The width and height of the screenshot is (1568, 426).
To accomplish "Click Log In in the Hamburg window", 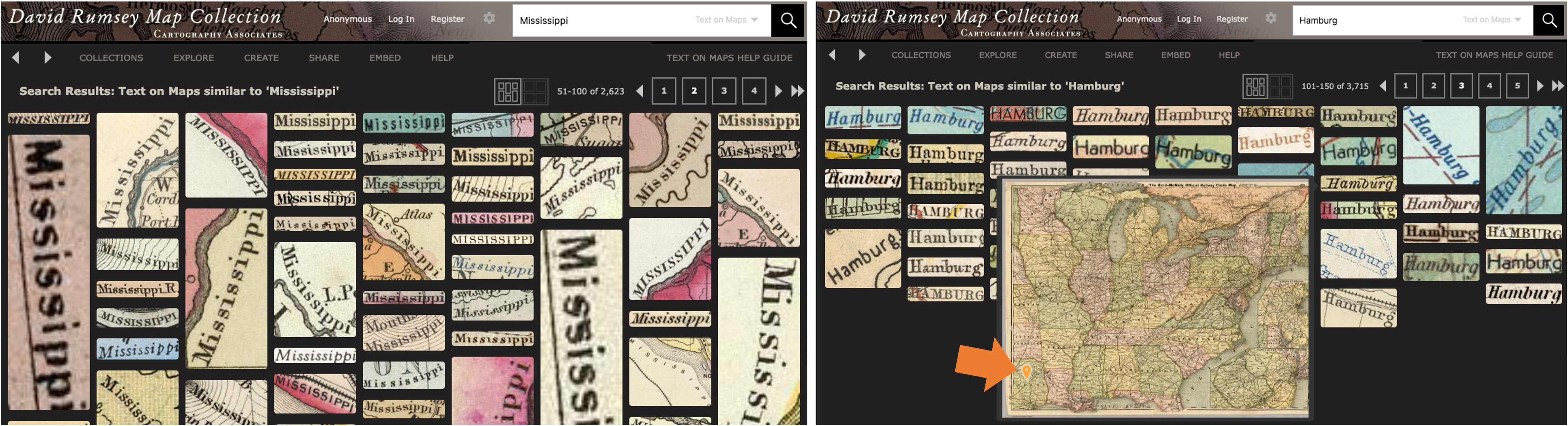I will [1189, 19].
